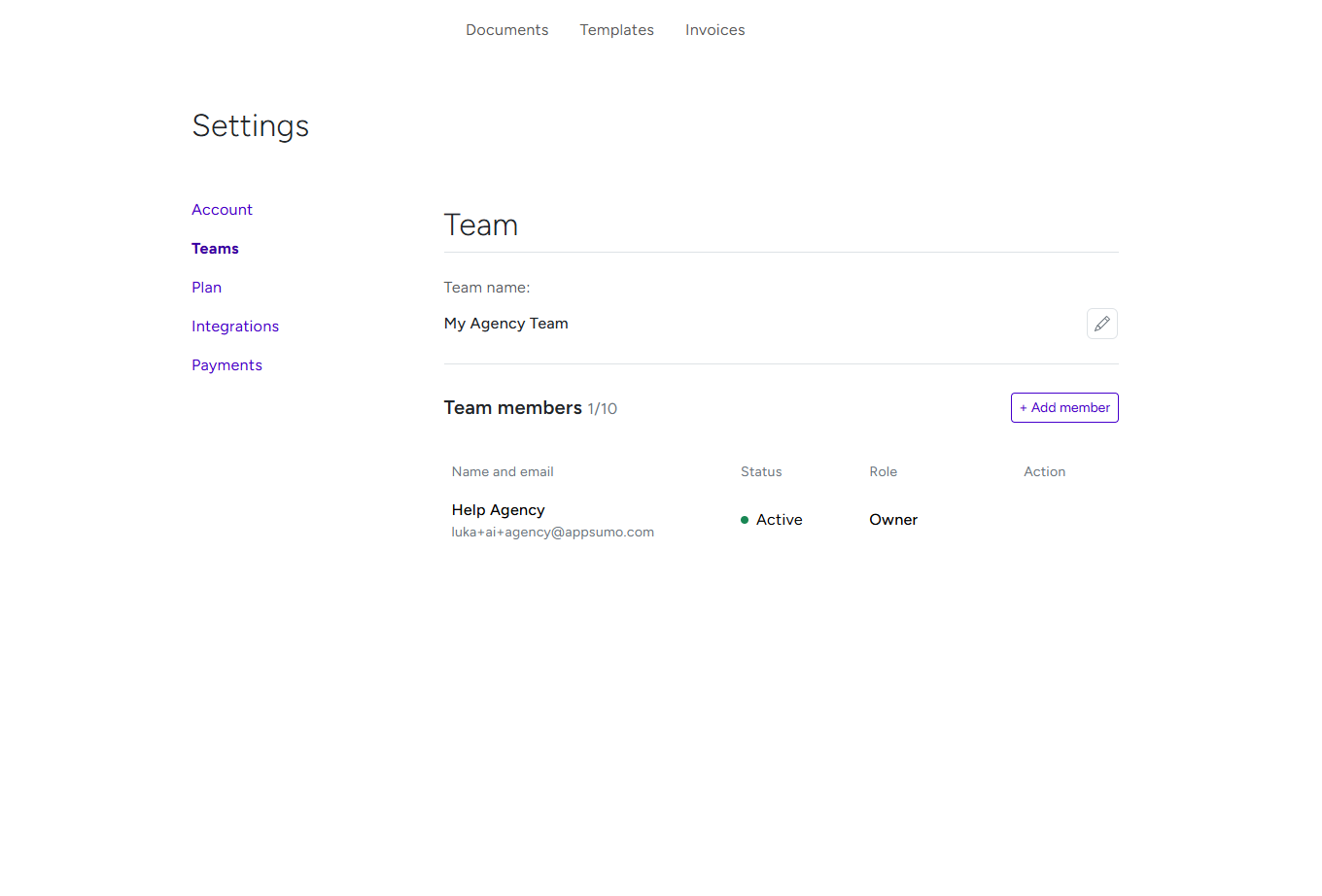
Task: Switch to the Templates tab
Action: pos(616,30)
